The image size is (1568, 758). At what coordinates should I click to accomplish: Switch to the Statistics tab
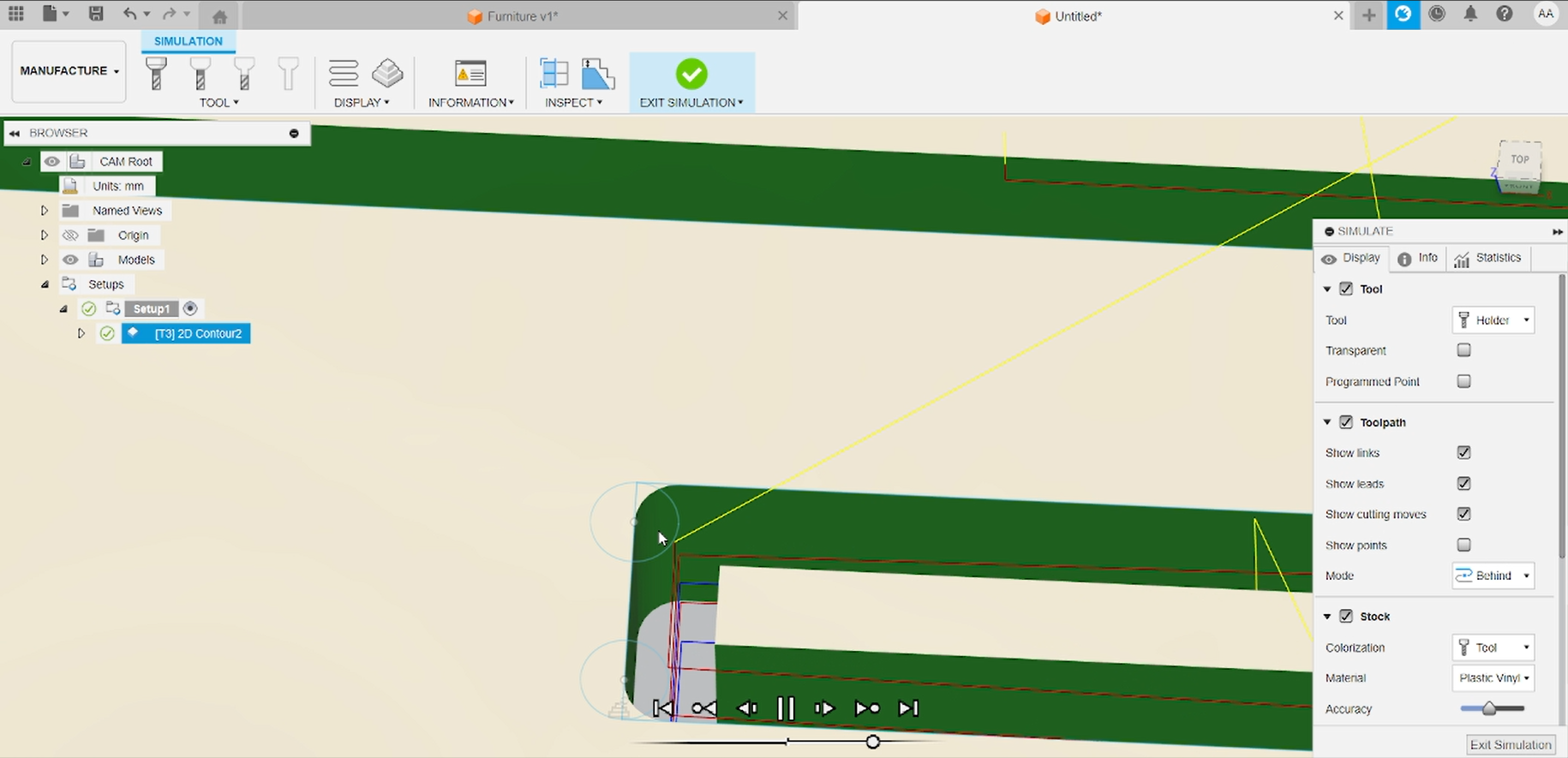click(1489, 258)
